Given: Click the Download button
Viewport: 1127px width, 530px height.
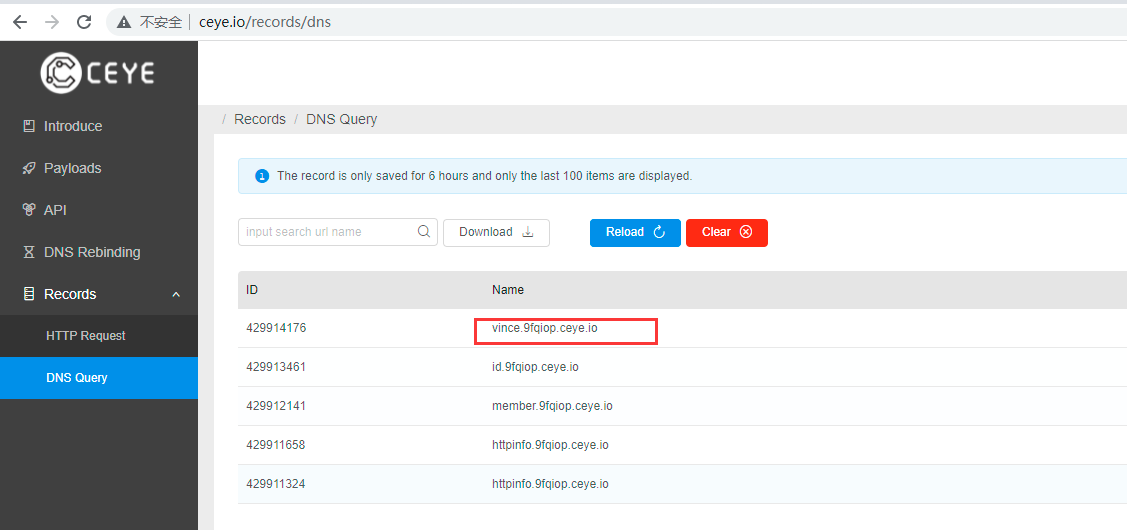Looking at the screenshot, I should pyautogui.click(x=496, y=232).
